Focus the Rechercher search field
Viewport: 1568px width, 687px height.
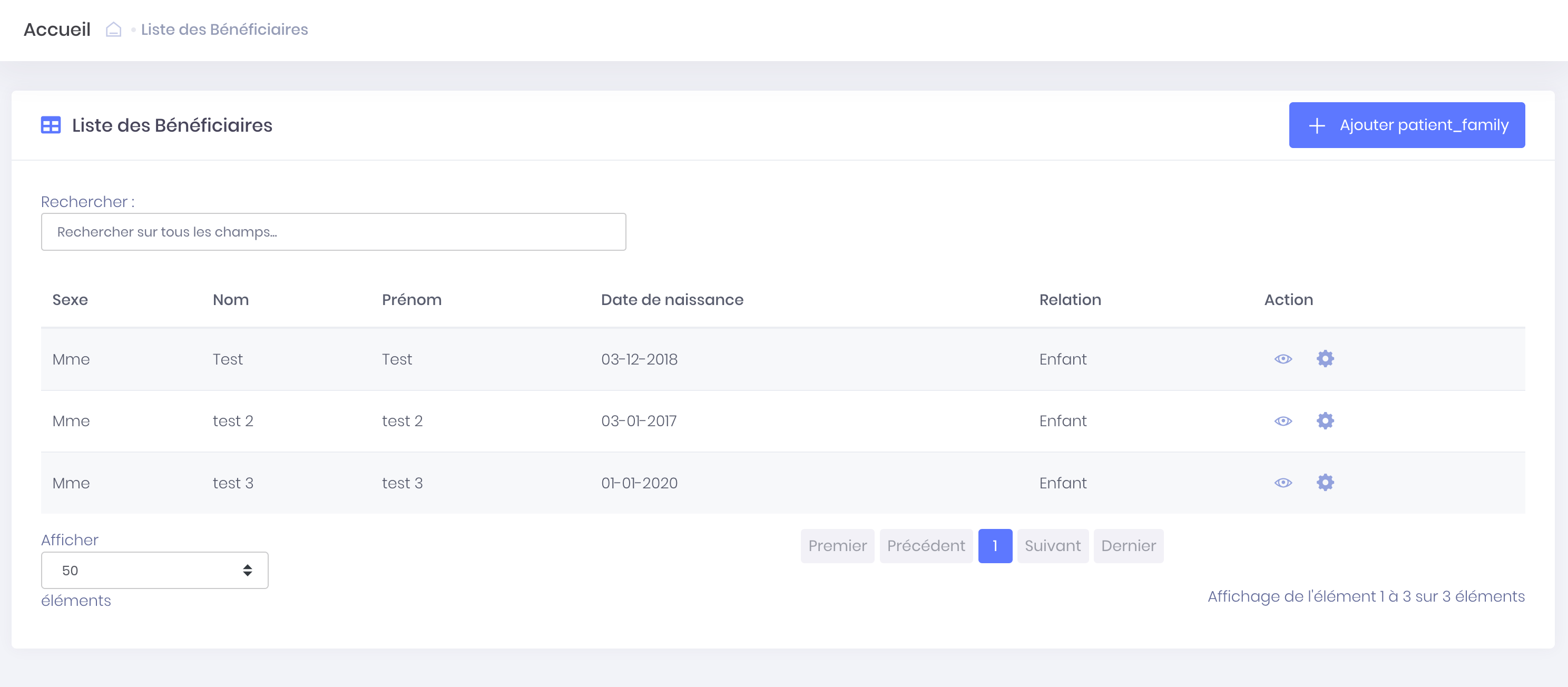click(x=333, y=232)
